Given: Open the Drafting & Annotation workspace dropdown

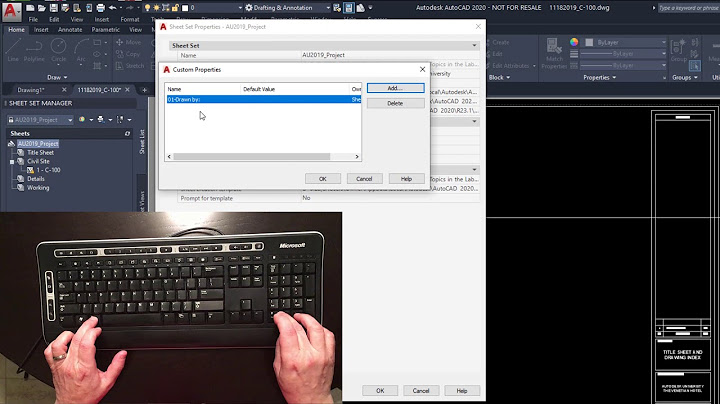Looking at the screenshot, I should tap(328, 8).
